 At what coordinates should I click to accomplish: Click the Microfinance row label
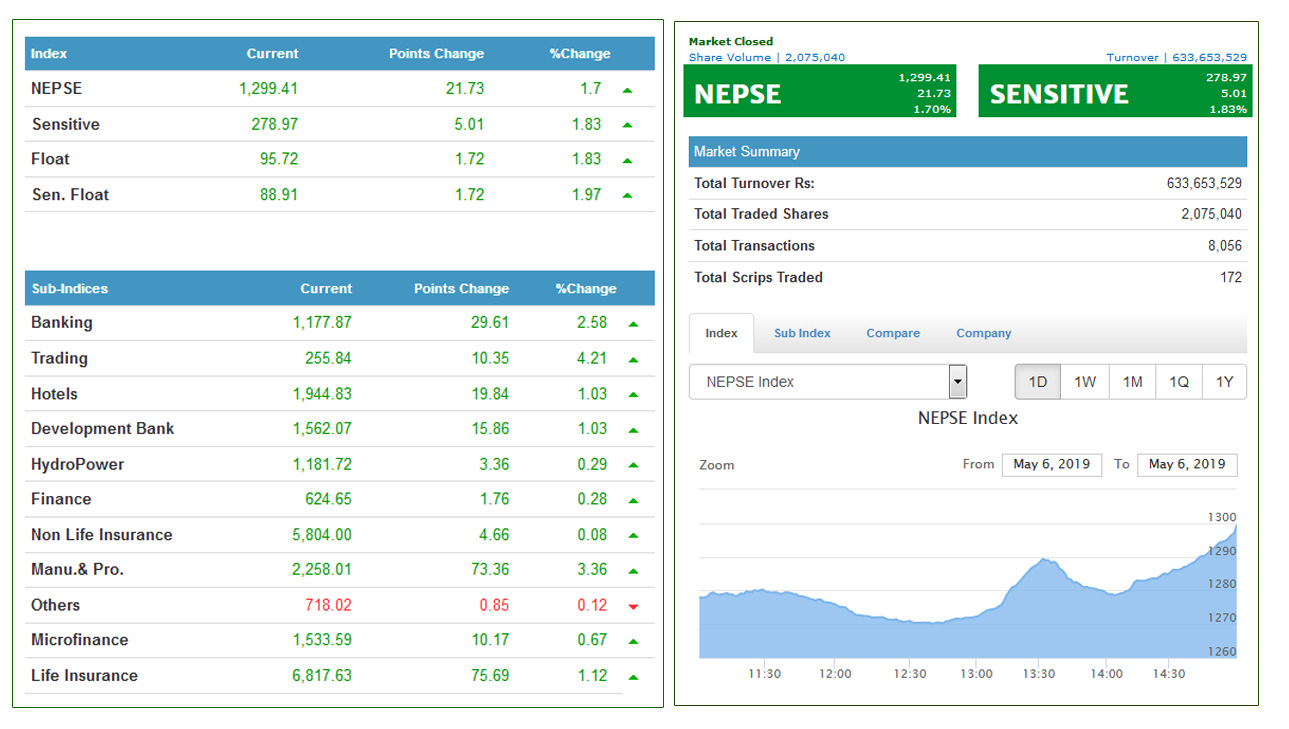pyautogui.click(x=80, y=640)
